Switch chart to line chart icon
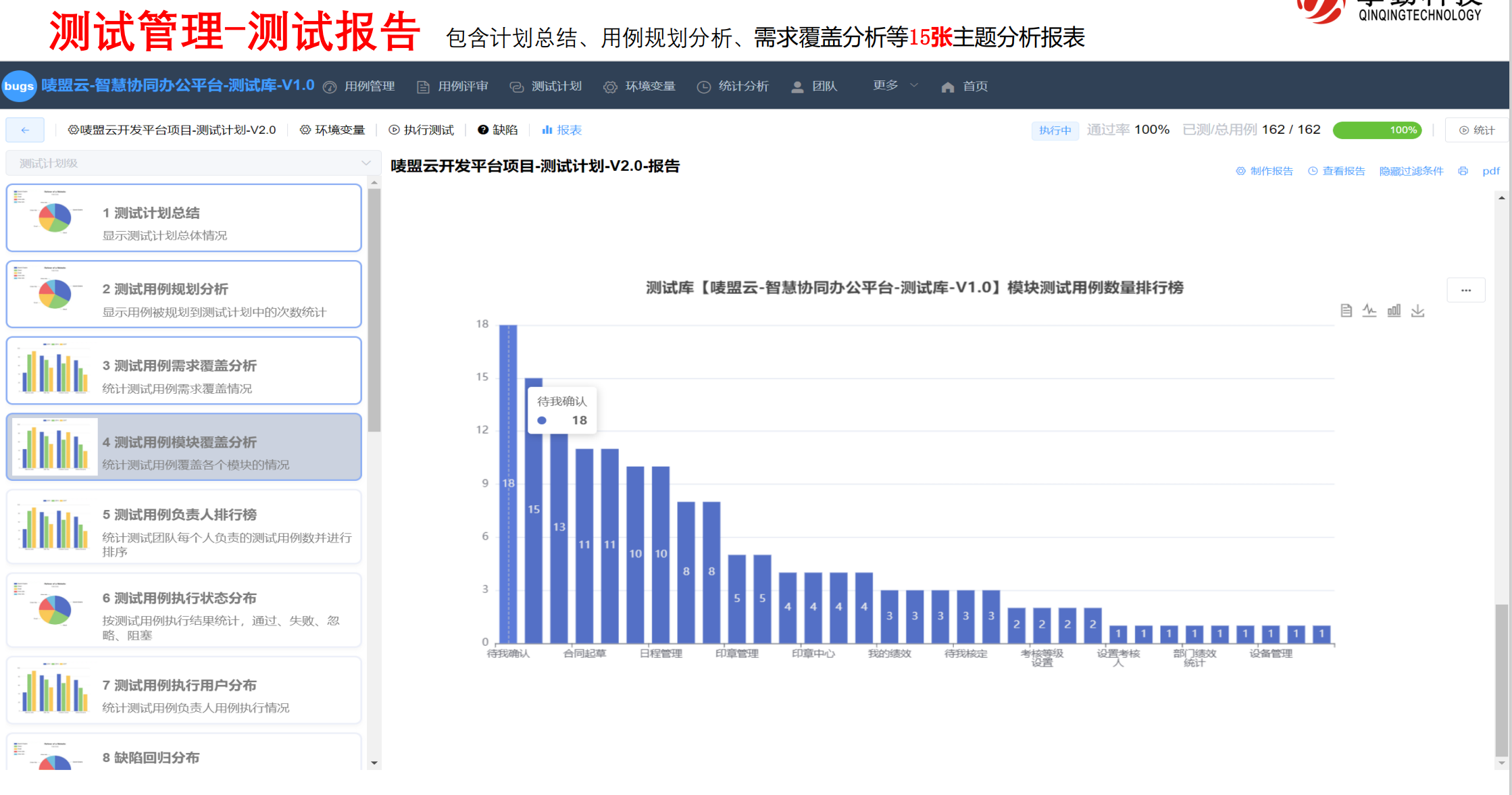Viewport: 1512px width, 795px height. (1369, 310)
